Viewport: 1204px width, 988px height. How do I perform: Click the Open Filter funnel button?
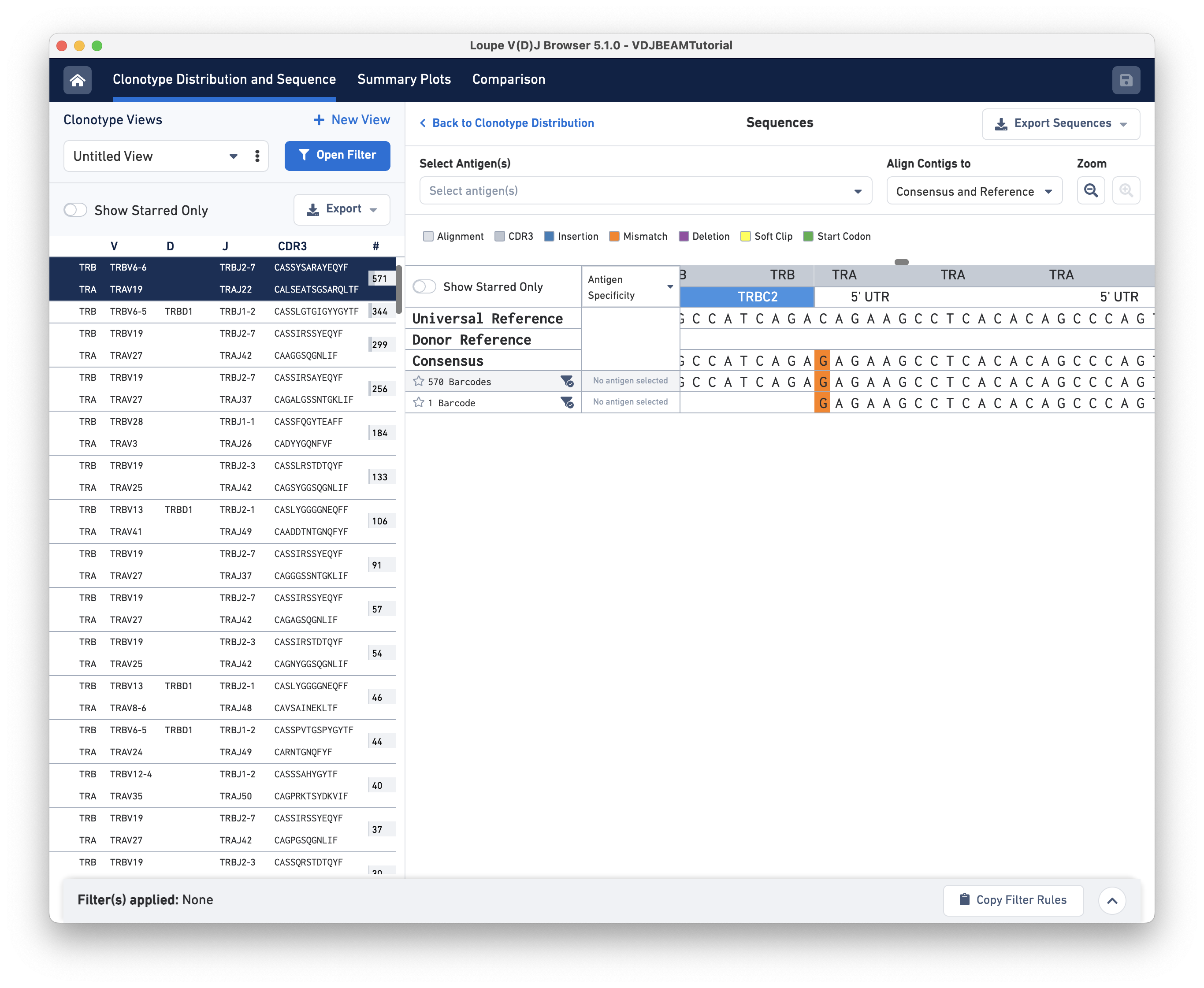pos(337,155)
